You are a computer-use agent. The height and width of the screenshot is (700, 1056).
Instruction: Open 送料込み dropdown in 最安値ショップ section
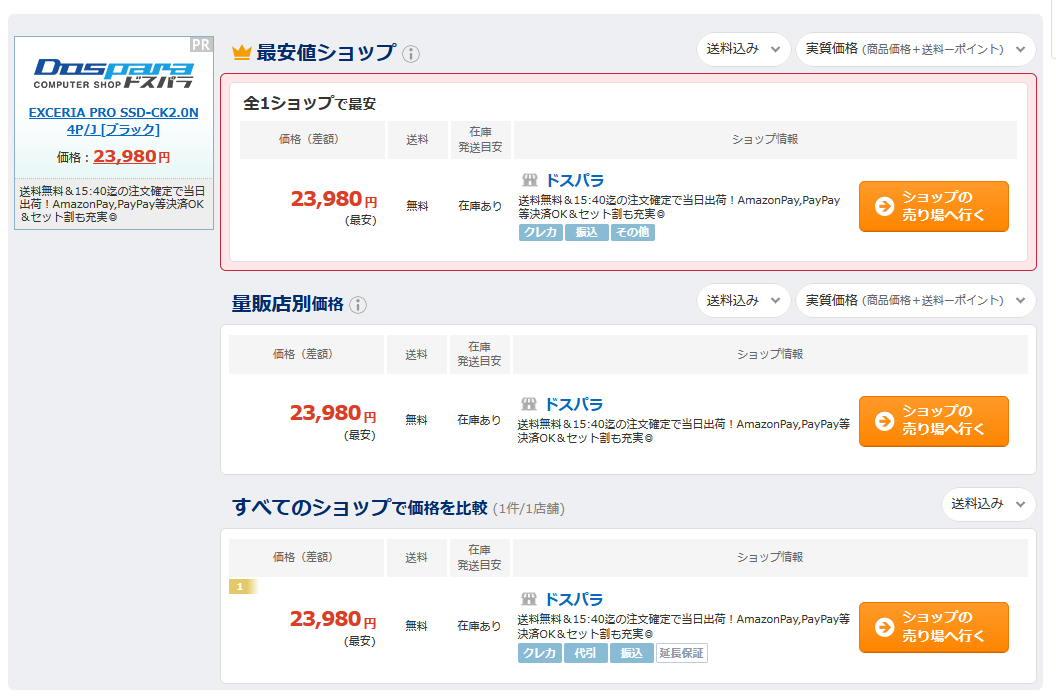(743, 49)
